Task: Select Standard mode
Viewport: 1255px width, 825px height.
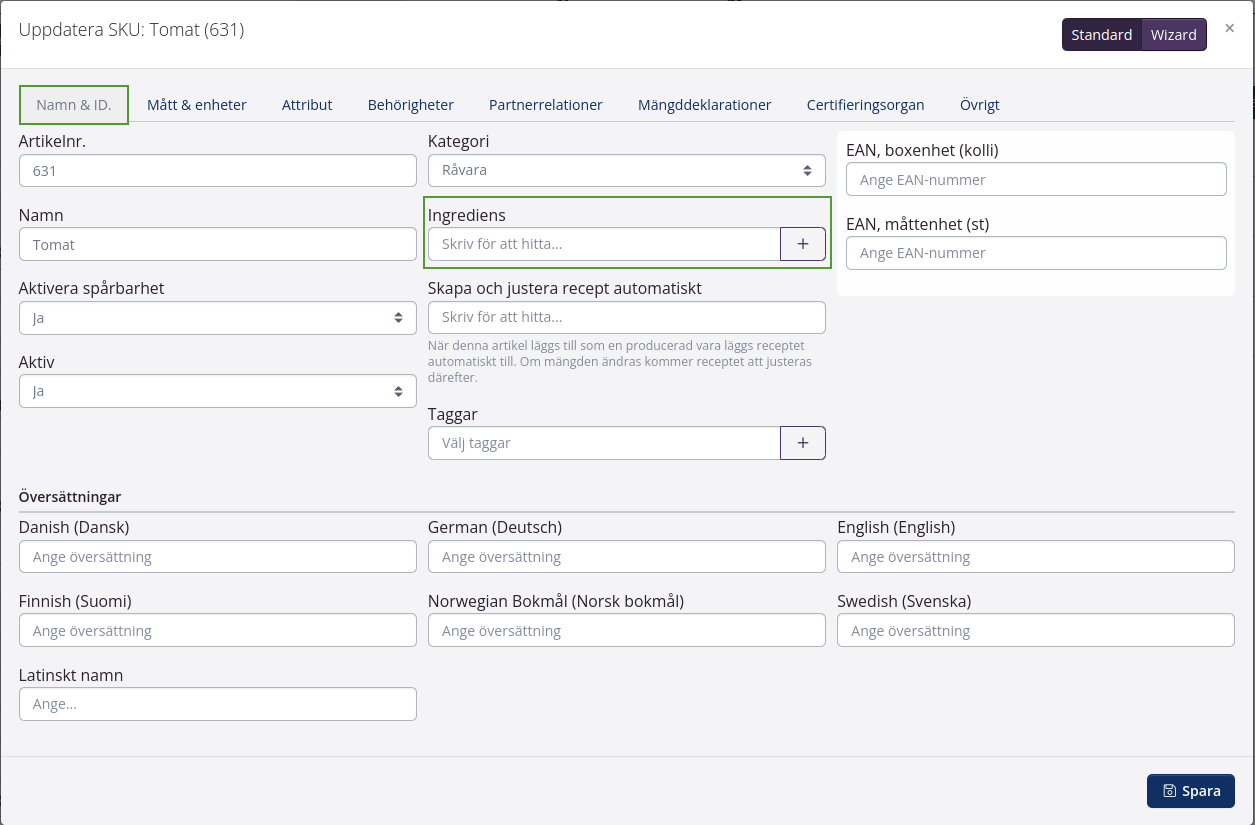Action: (1101, 35)
